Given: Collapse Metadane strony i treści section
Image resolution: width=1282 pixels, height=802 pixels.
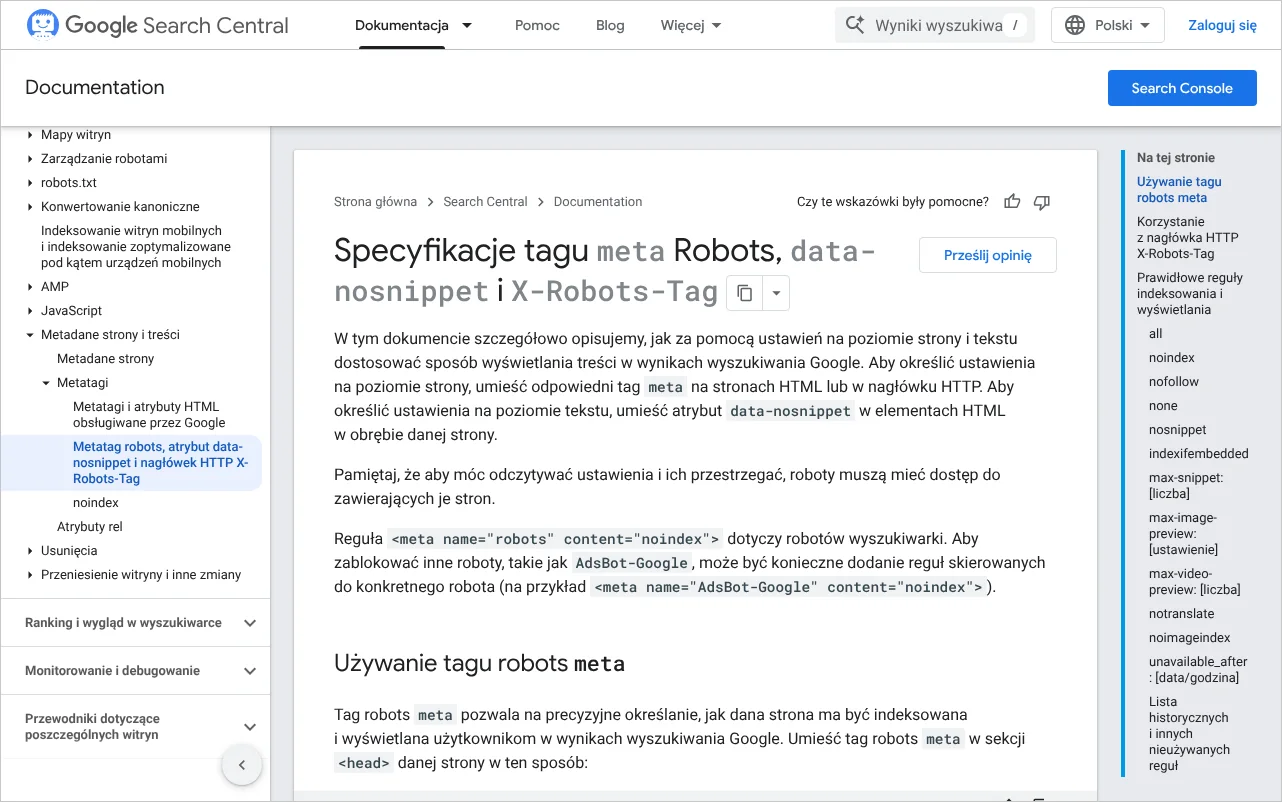Looking at the screenshot, I should coord(30,335).
